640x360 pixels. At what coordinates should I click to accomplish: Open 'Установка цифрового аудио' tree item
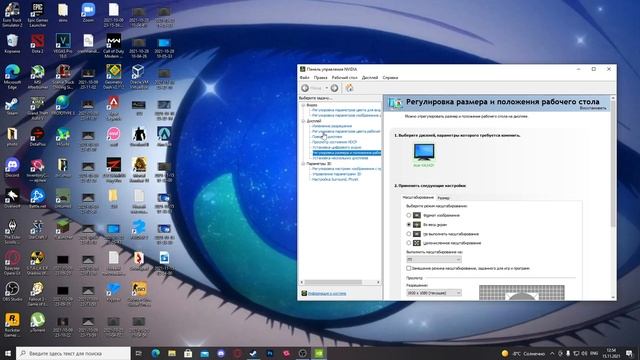tap(337, 147)
